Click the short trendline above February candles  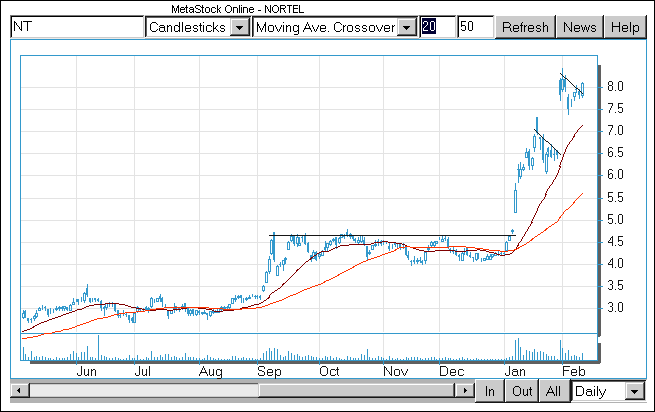pos(571,84)
